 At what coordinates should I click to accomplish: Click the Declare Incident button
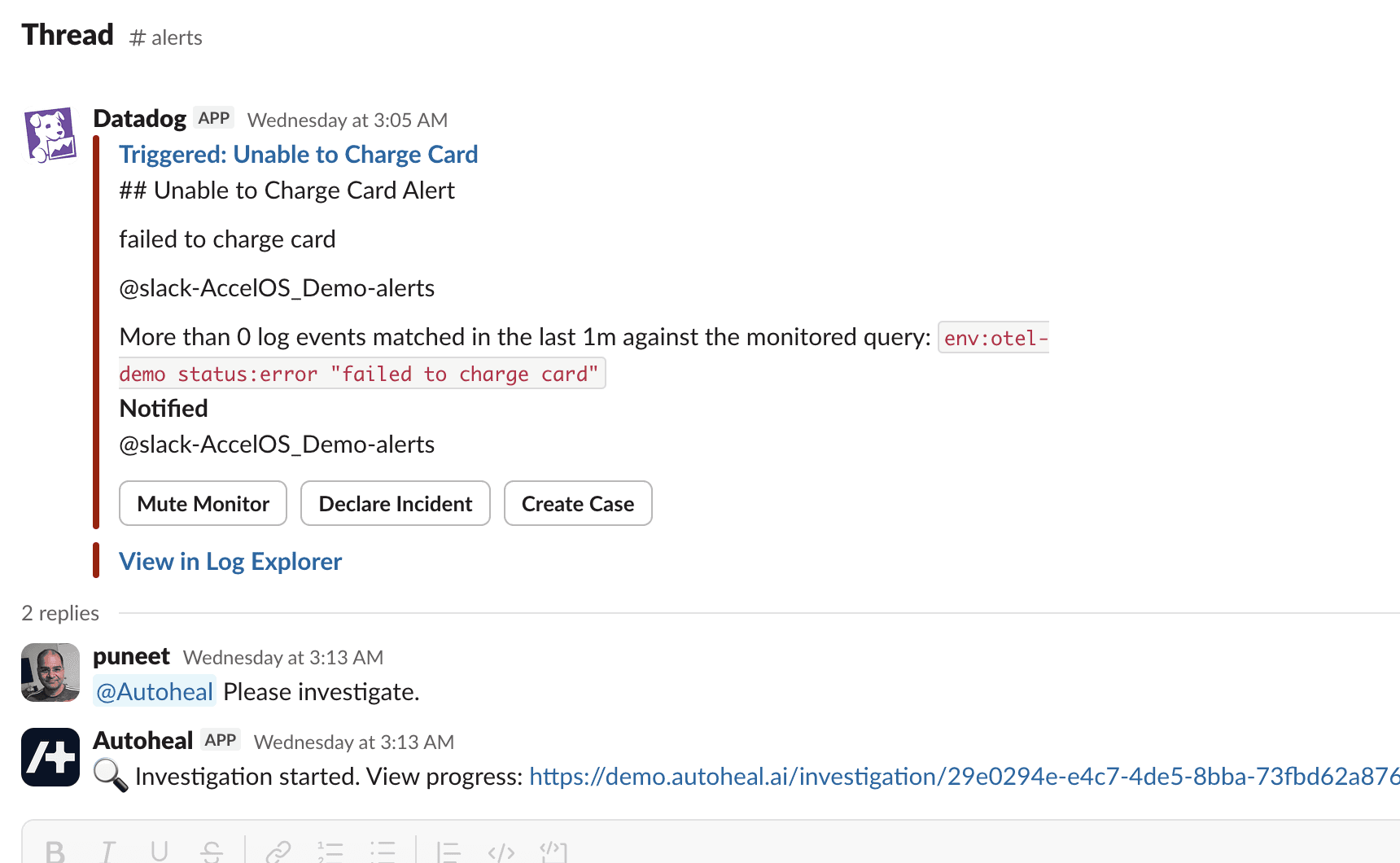coord(396,504)
